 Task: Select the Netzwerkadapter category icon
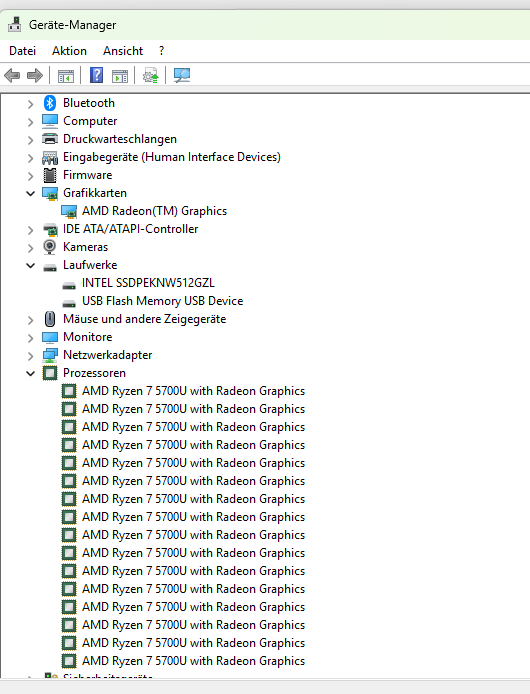50,355
